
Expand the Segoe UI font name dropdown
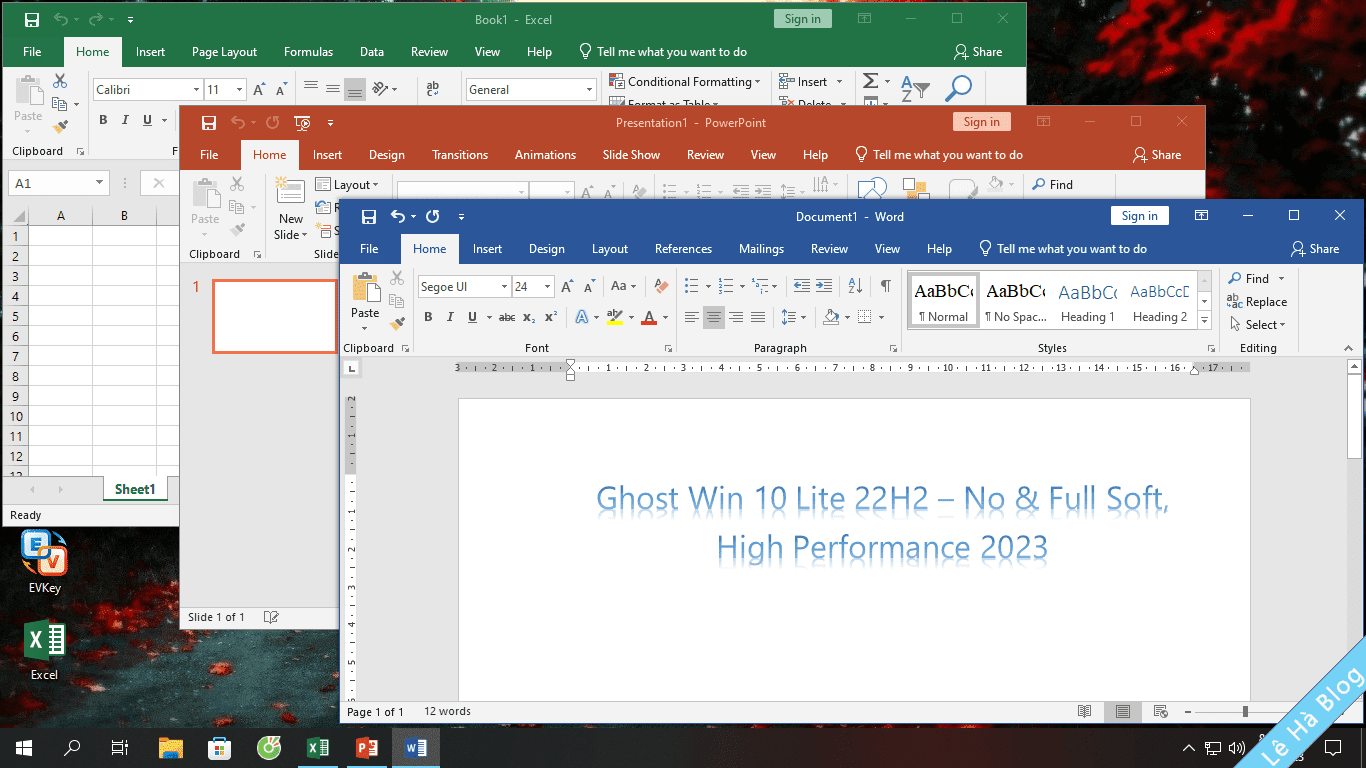coord(504,287)
